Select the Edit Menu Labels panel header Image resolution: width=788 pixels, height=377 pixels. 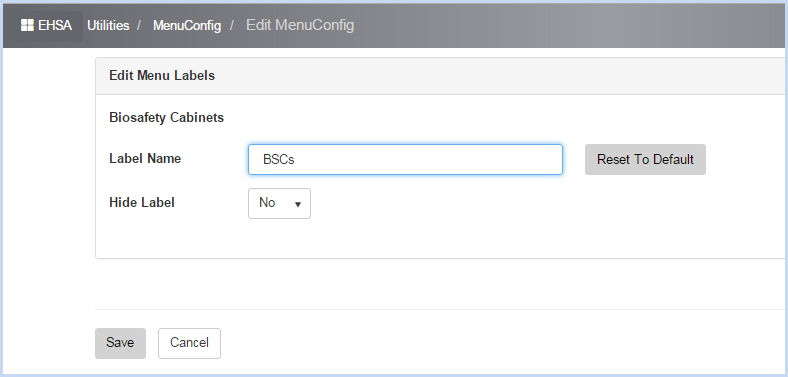(x=162, y=75)
